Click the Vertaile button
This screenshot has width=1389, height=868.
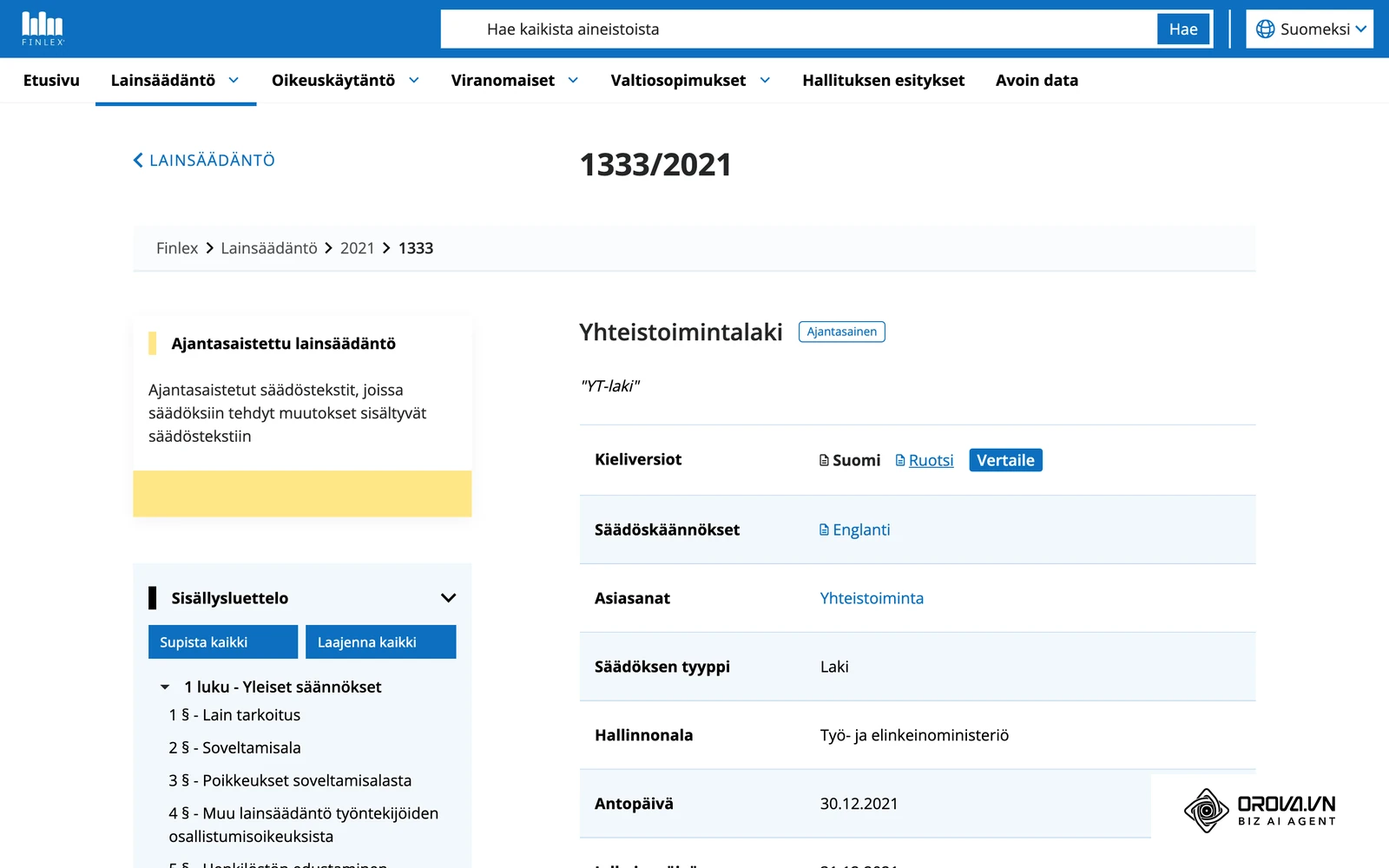click(1005, 460)
